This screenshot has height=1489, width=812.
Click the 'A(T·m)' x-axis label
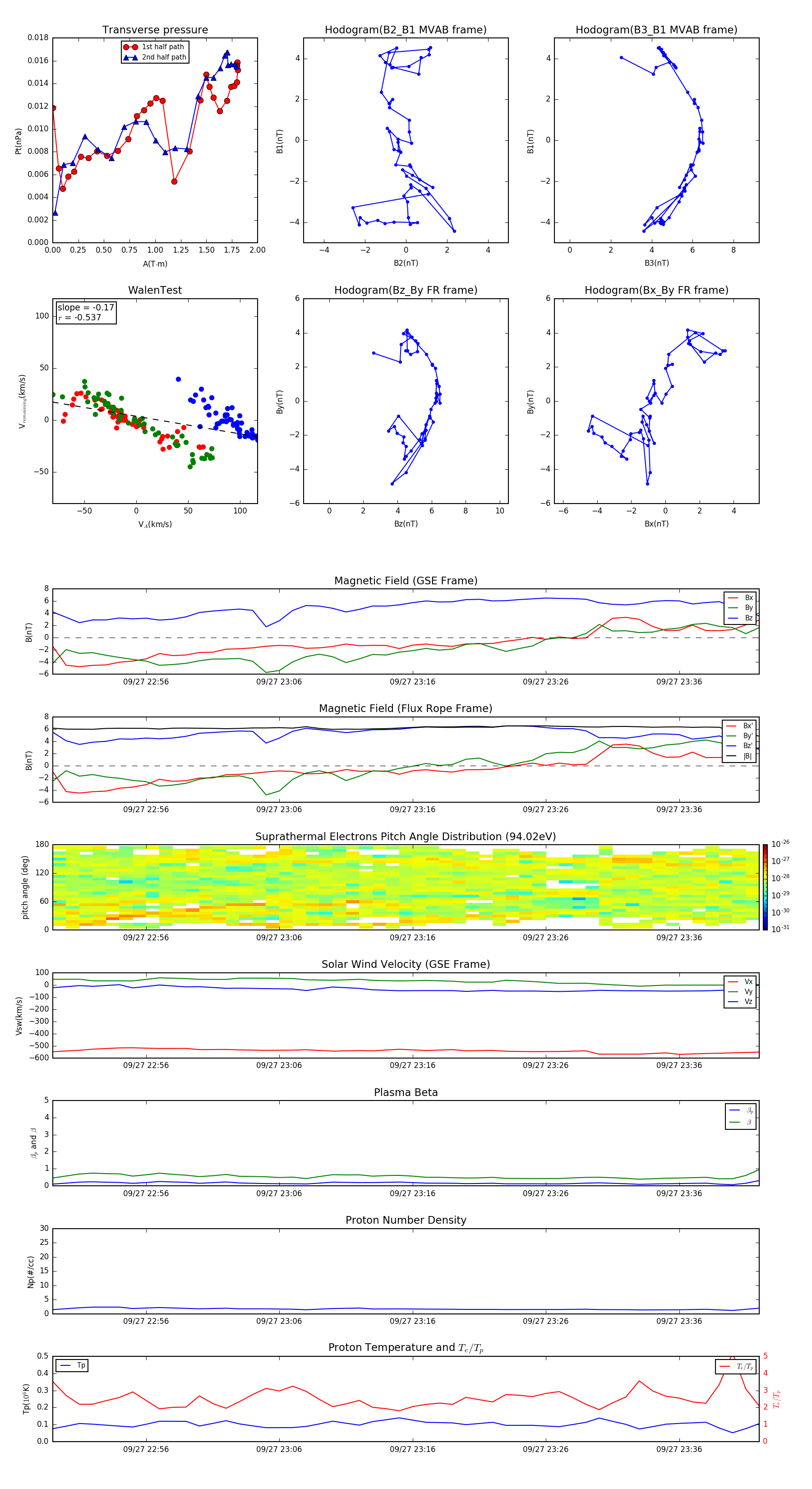[155, 264]
